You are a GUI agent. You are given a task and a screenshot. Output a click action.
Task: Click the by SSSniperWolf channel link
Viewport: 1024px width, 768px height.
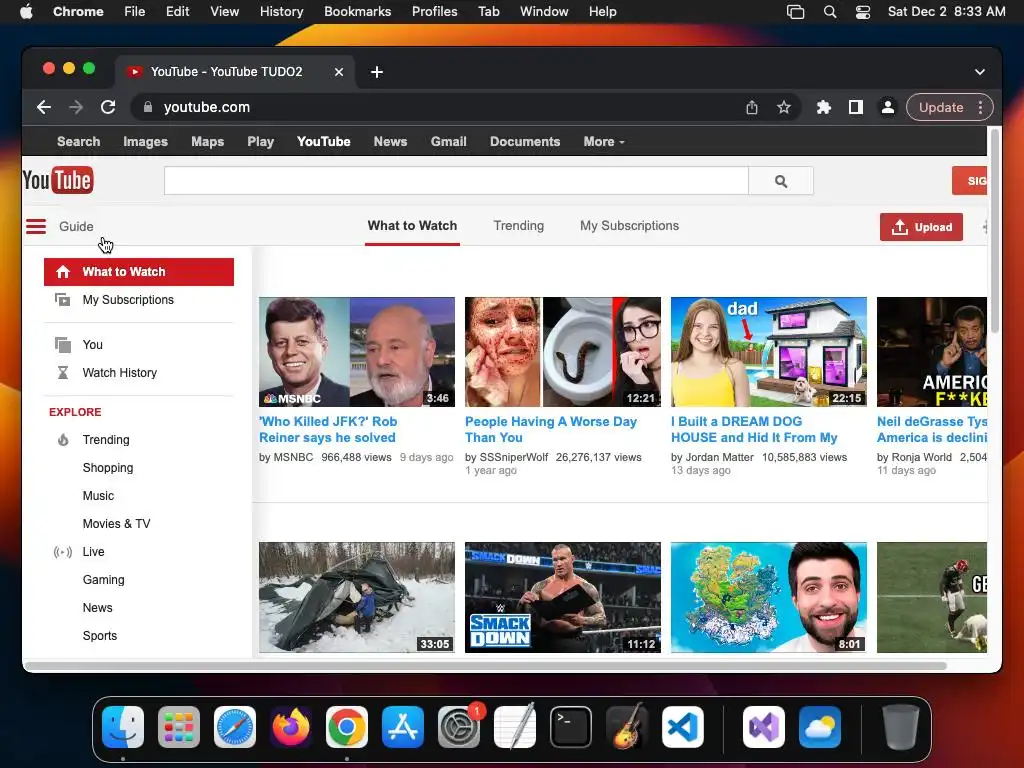pos(506,458)
